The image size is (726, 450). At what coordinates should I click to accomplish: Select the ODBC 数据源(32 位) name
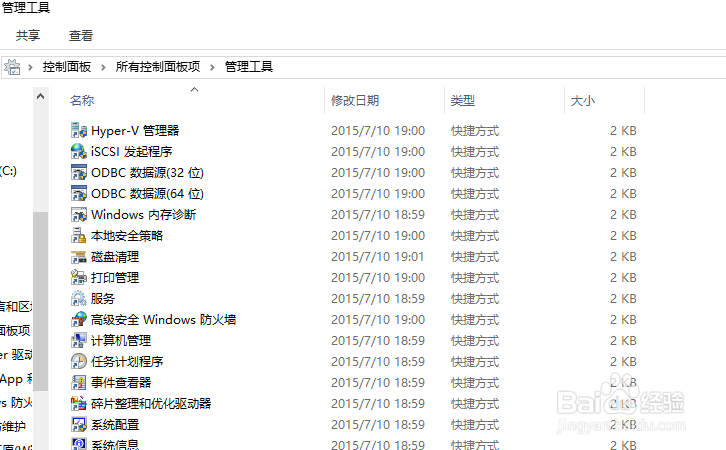point(147,172)
